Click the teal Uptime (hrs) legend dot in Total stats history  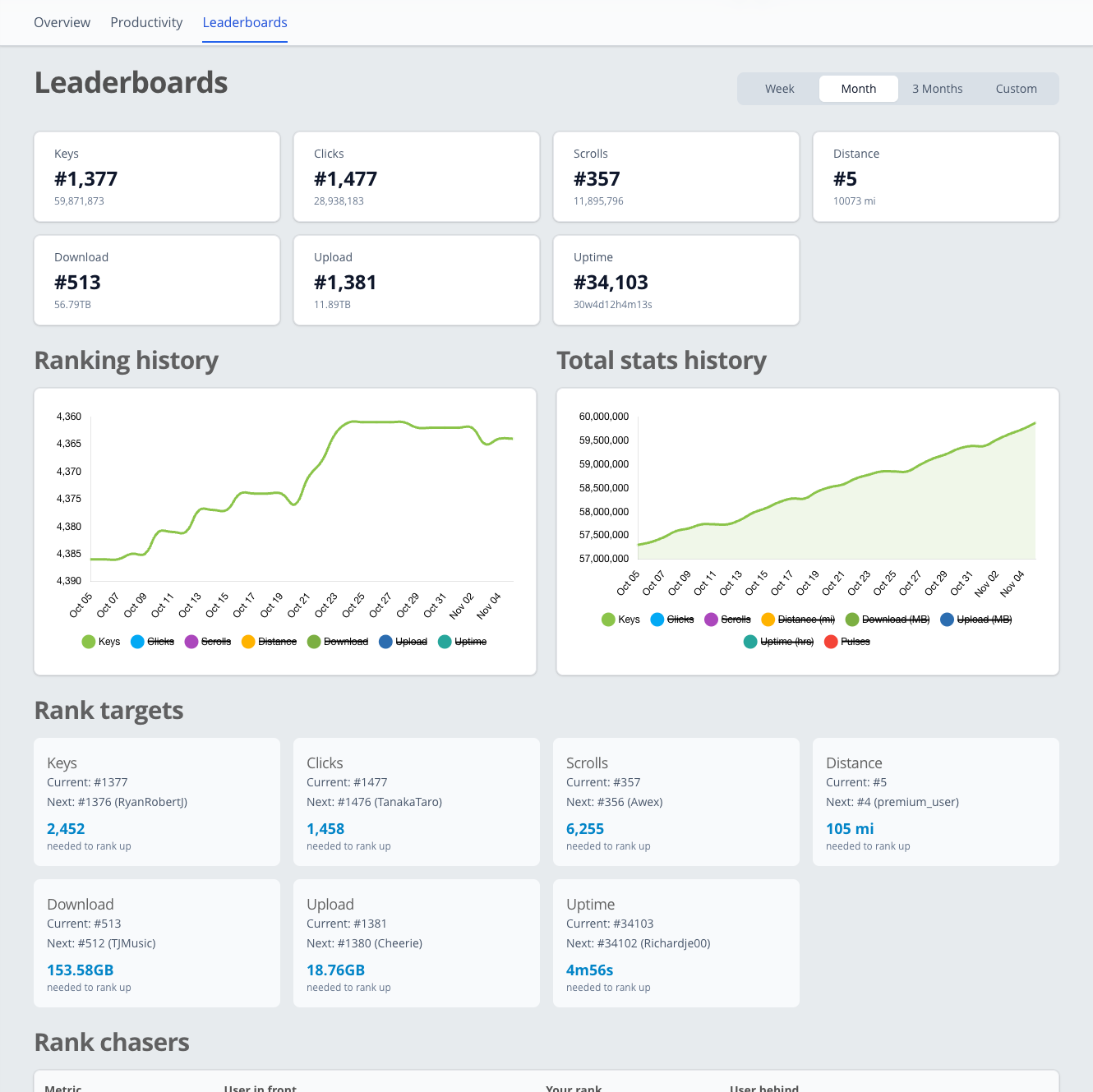[750, 642]
